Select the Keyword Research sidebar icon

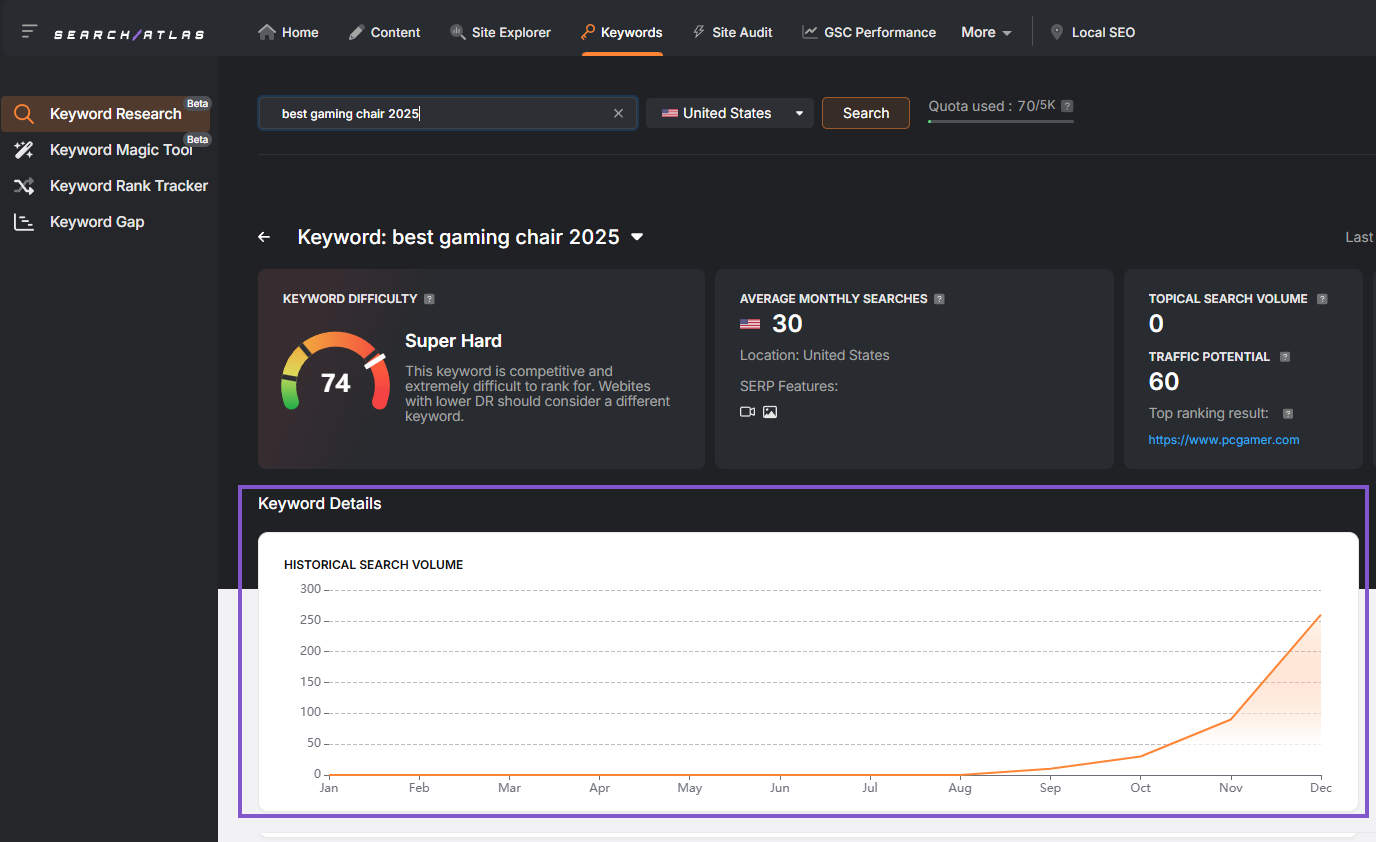24,113
